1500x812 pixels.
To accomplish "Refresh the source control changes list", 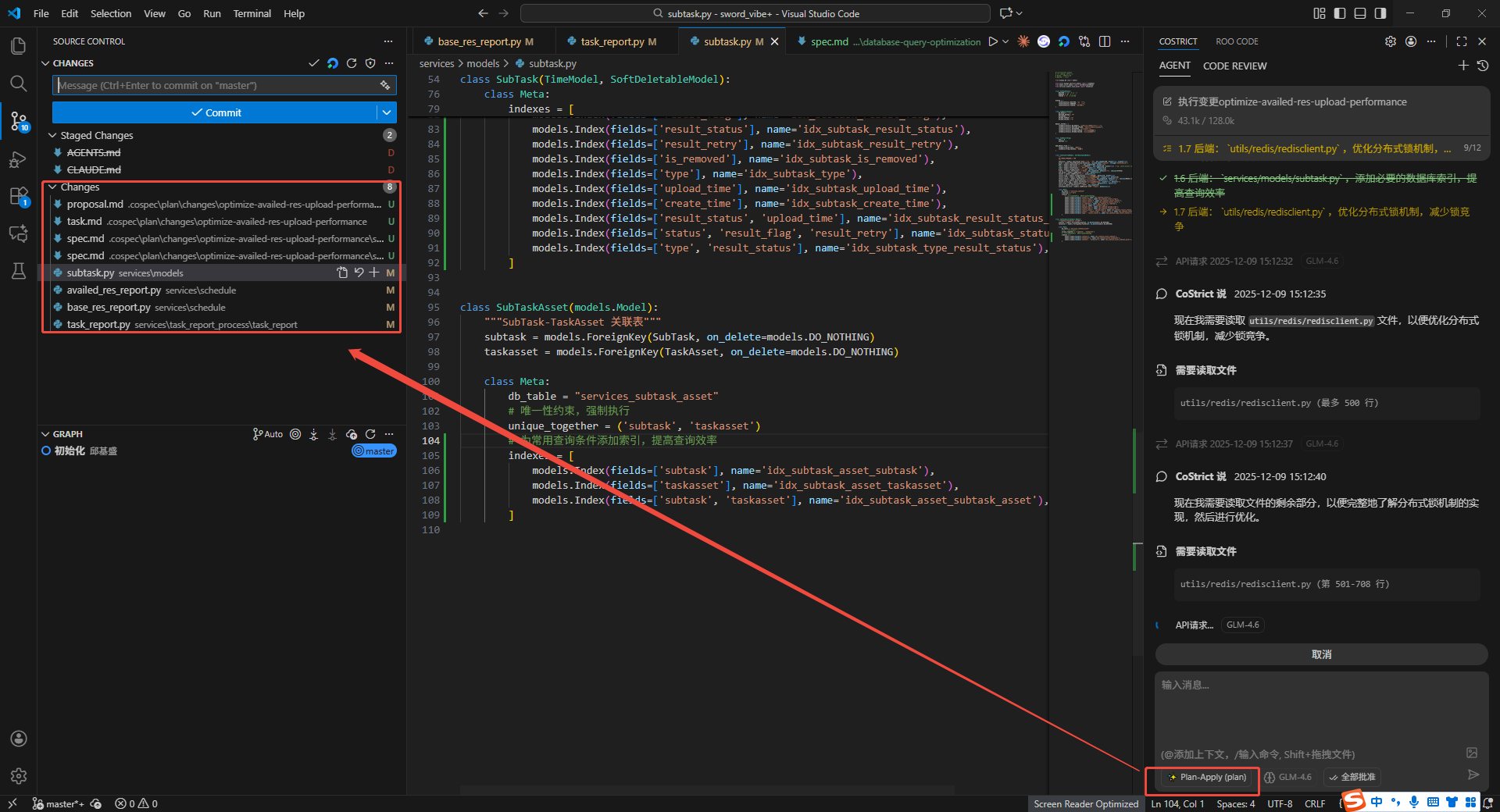I will point(352,63).
